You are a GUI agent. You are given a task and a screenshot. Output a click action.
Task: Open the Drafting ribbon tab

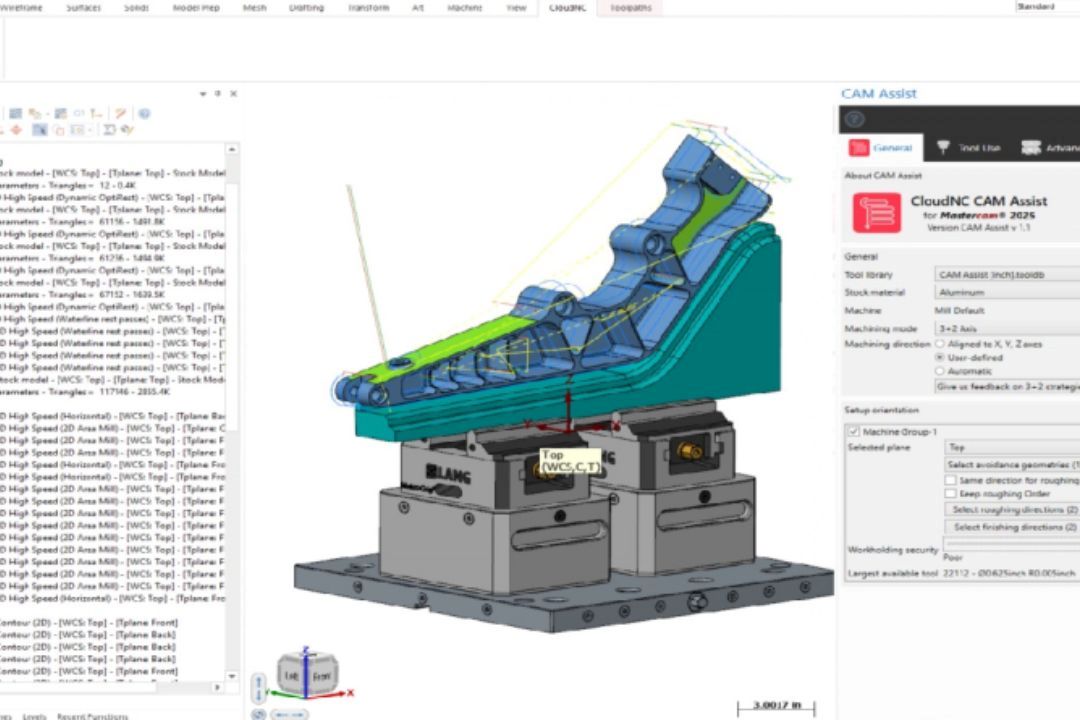(x=307, y=8)
